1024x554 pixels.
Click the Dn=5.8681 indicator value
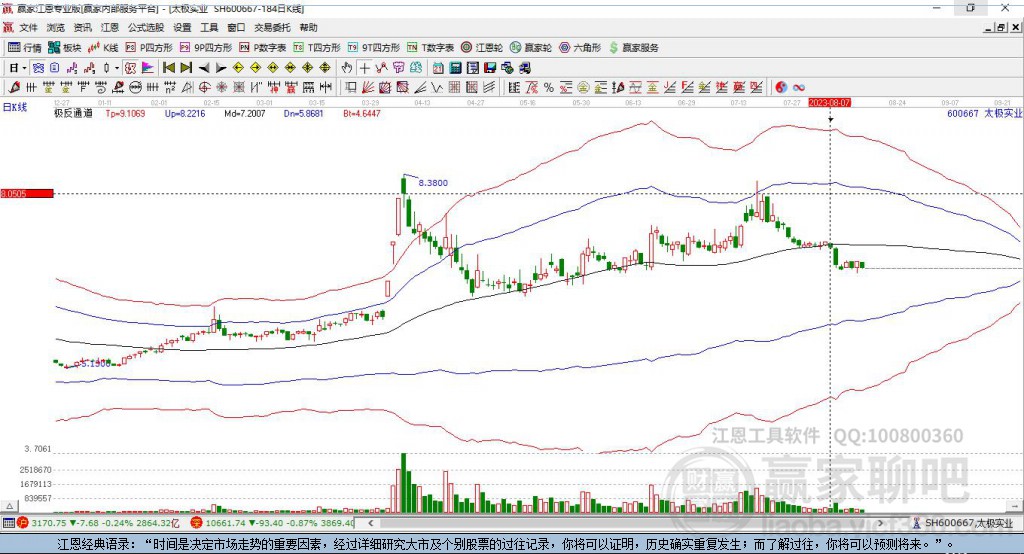pyautogui.click(x=304, y=113)
